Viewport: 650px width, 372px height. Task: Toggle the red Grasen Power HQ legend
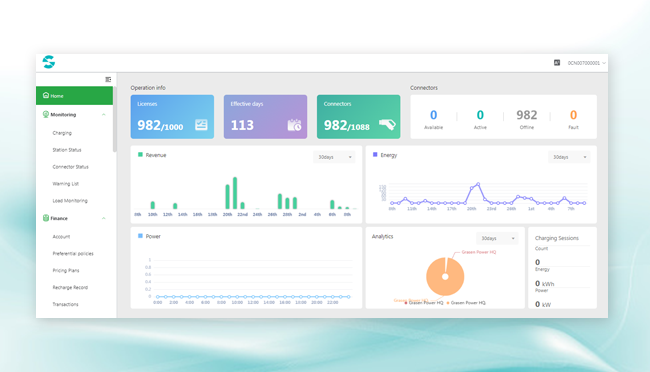point(424,303)
